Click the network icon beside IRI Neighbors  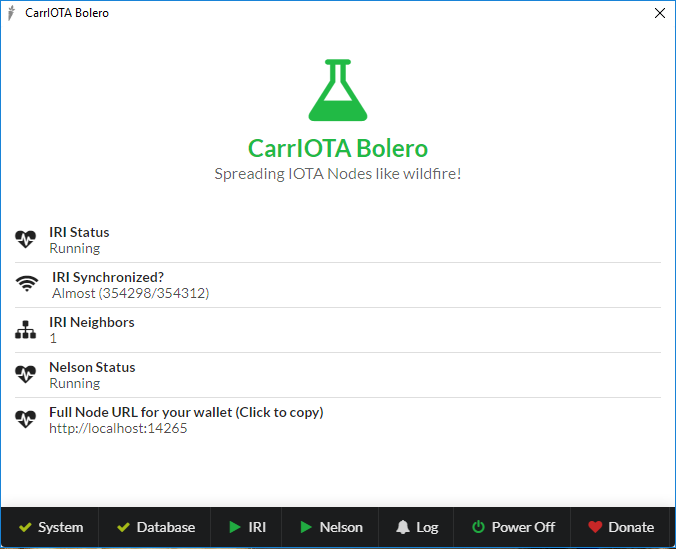[25, 329]
